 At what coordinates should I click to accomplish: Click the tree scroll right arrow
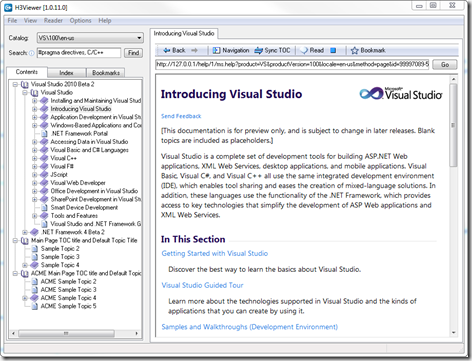pyautogui.click(x=137, y=333)
